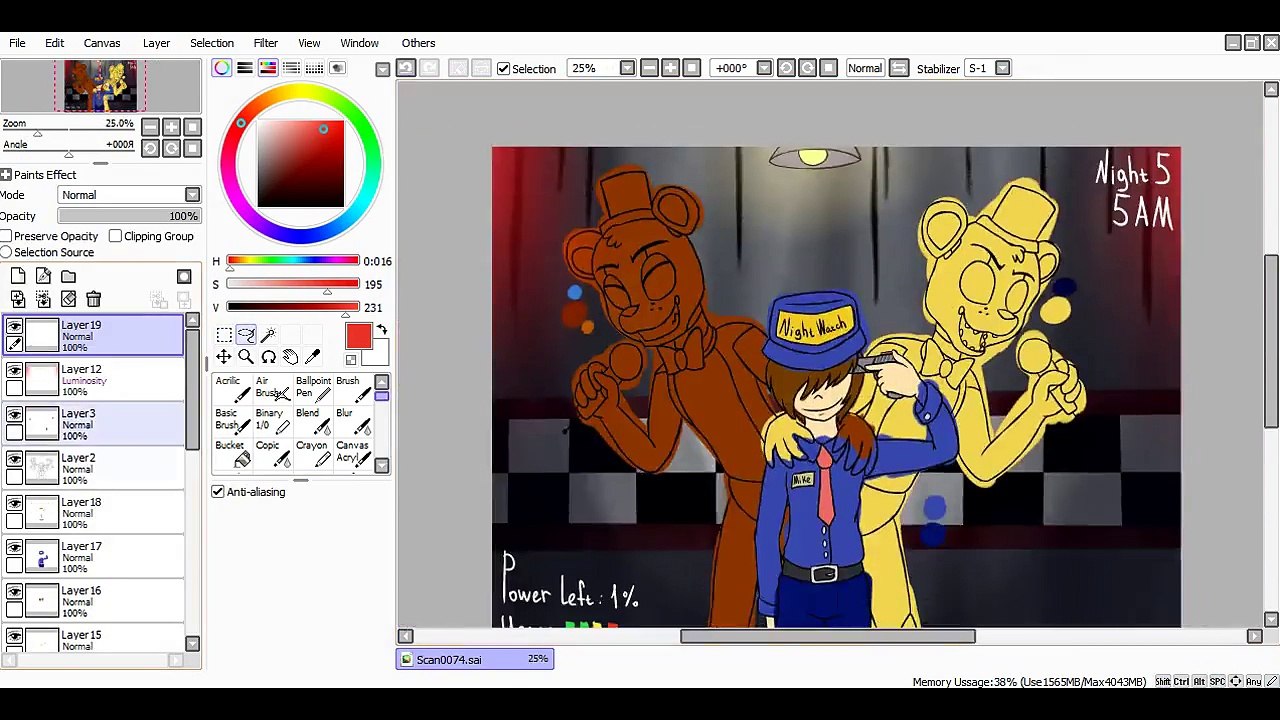Open the color panel options arrow
Image resolution: width=1280 pixels, height=720 pixels.
pos(382,69)
